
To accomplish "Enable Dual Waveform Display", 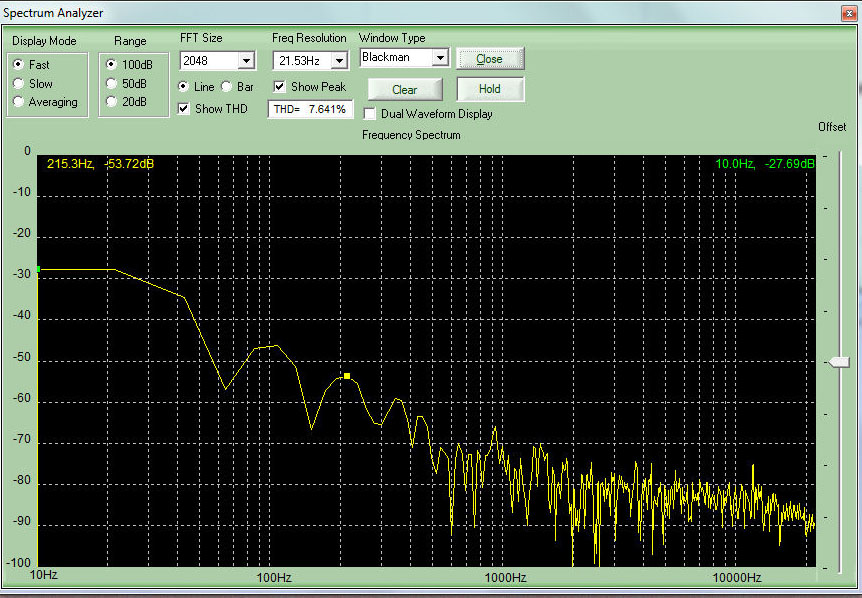I will point(371,114).
